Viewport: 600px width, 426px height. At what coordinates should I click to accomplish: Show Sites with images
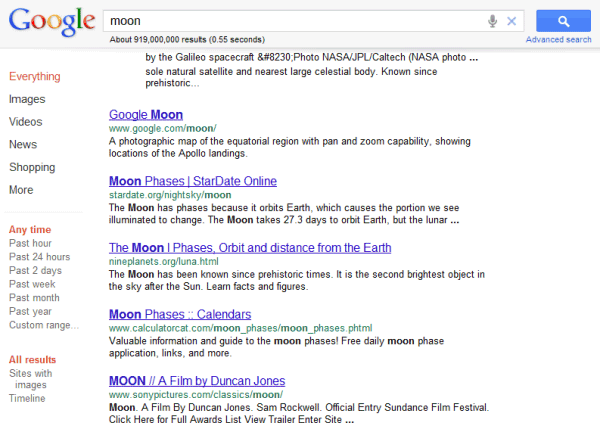click(x=31, y=379)
